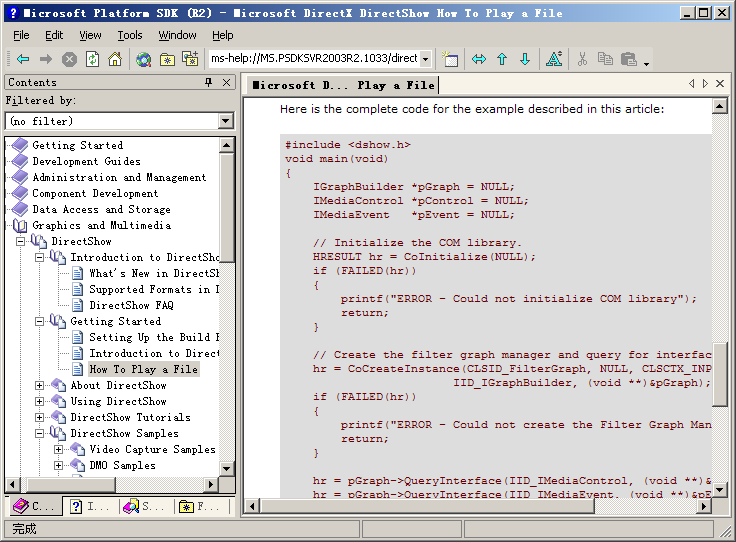
Task: Go to previous topic up arrow
Action: tap(502, 59)
